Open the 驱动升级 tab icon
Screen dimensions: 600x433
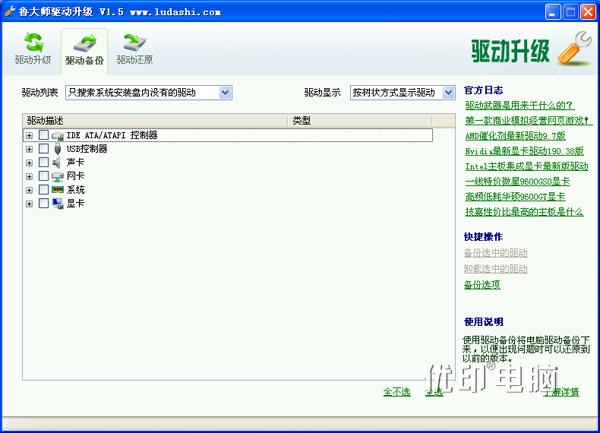pos(34,42)
